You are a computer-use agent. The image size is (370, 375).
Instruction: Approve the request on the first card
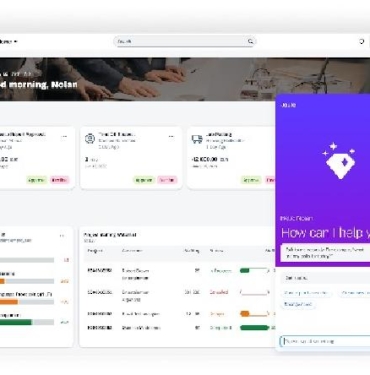pos(37,180)
